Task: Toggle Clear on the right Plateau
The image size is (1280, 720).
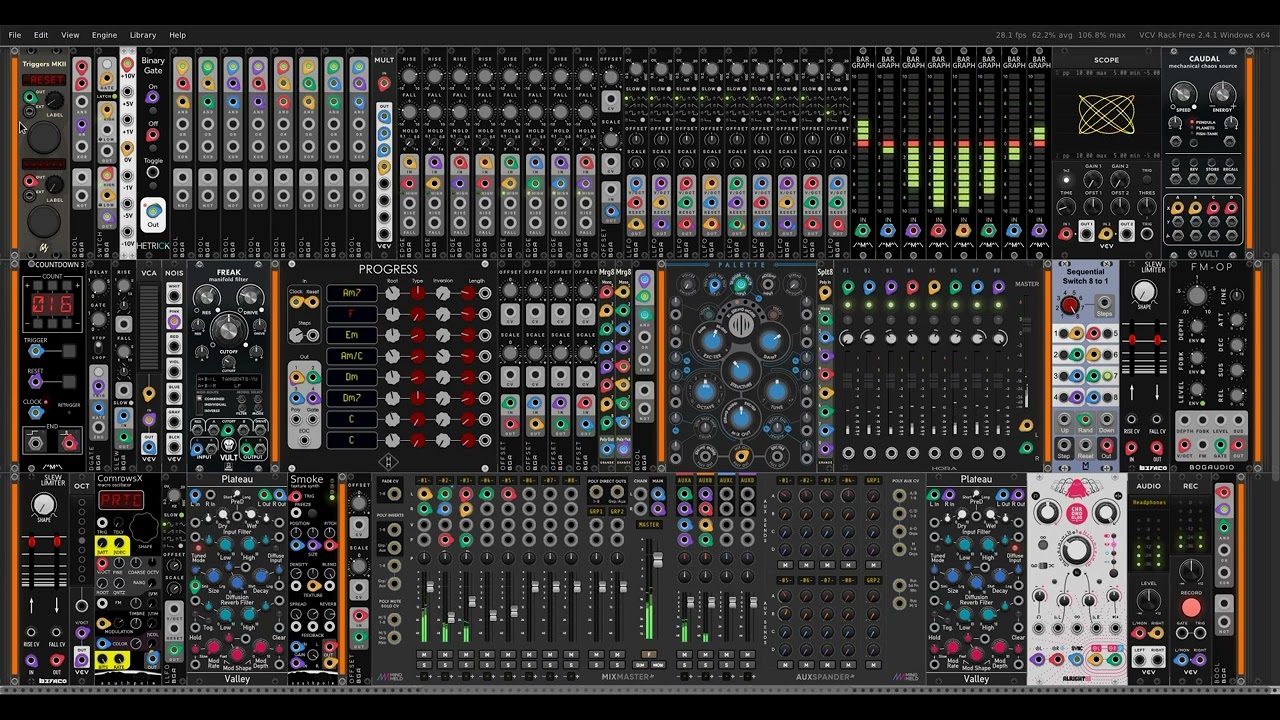Action: (x=1018, y=614)
